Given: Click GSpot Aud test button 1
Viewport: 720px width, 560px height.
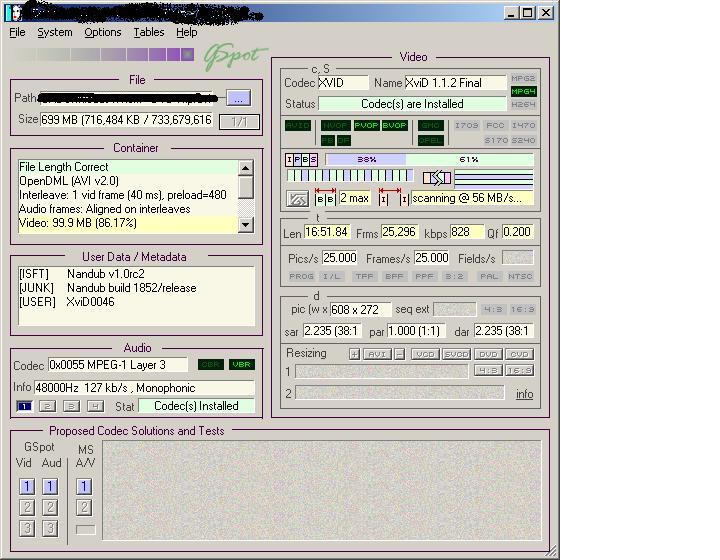Looking at the screenshot, I should 50,487.
